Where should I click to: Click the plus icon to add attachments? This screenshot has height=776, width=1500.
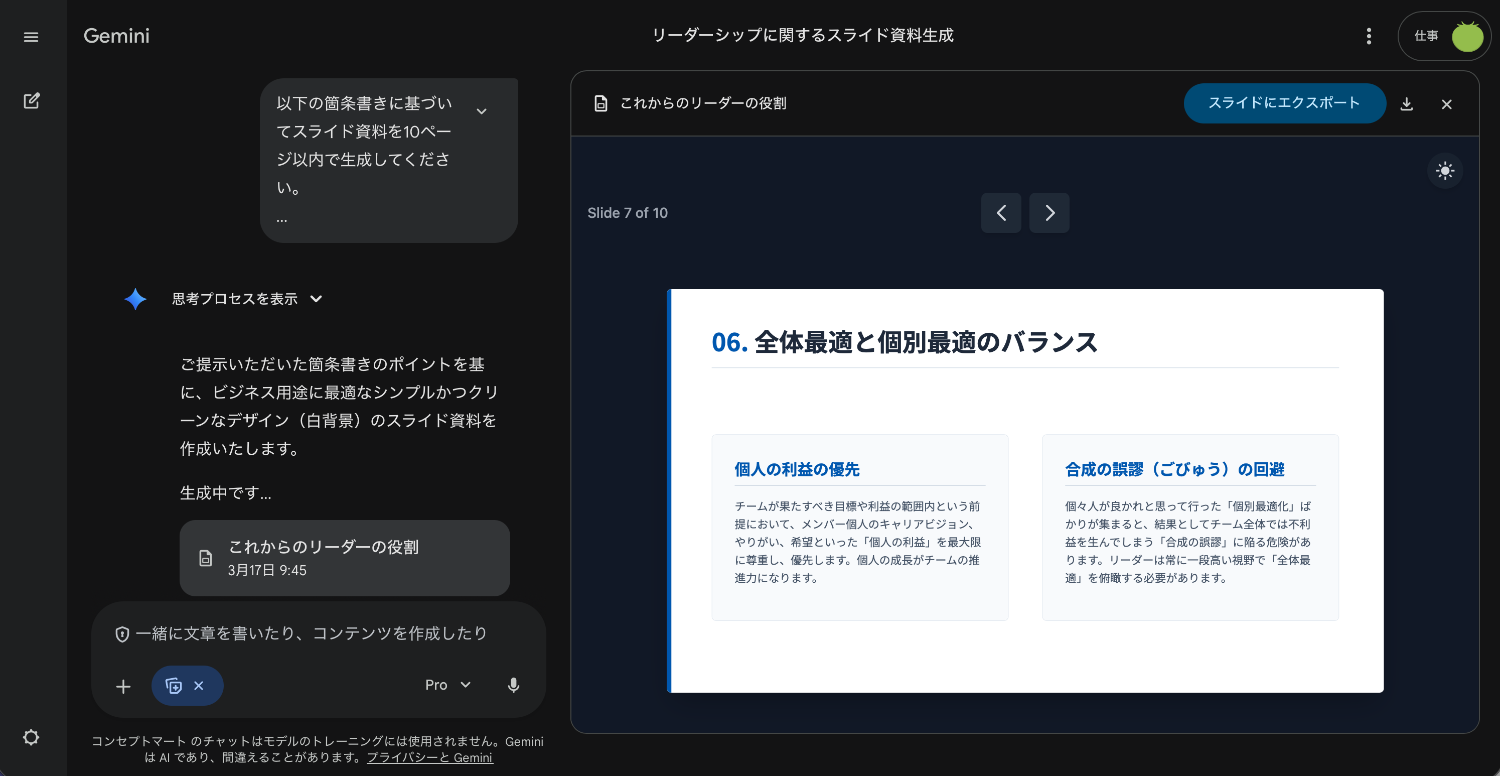pyautogui.click(x=123, y=686)
